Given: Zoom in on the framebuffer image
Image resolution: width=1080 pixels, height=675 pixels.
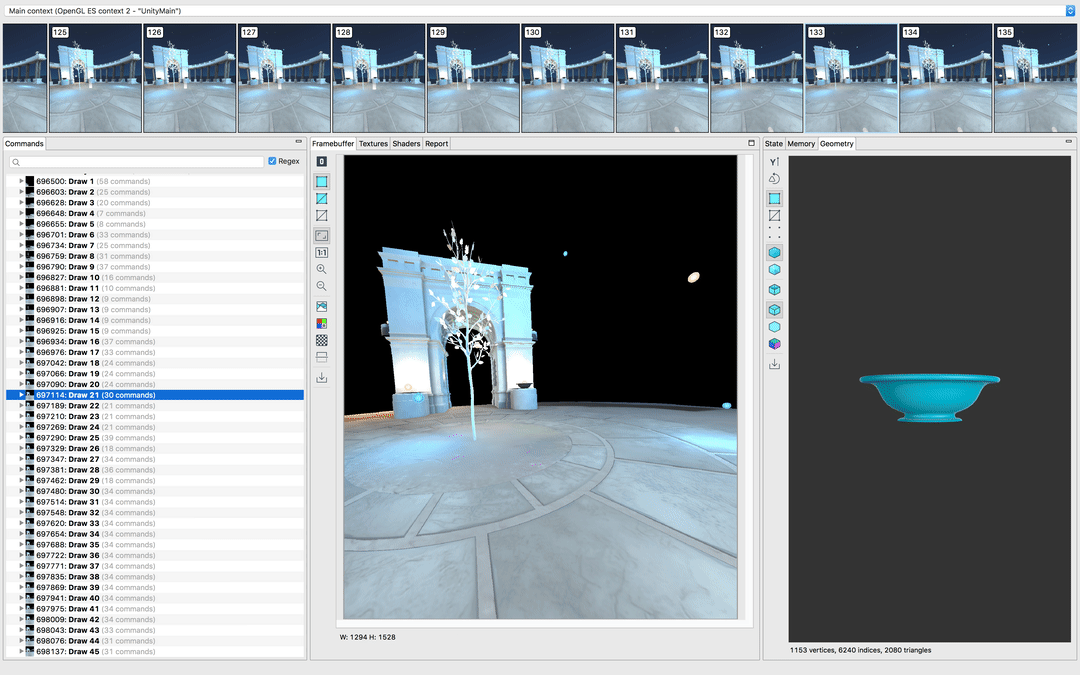Looking at the screenshot, I should point(322,269).
